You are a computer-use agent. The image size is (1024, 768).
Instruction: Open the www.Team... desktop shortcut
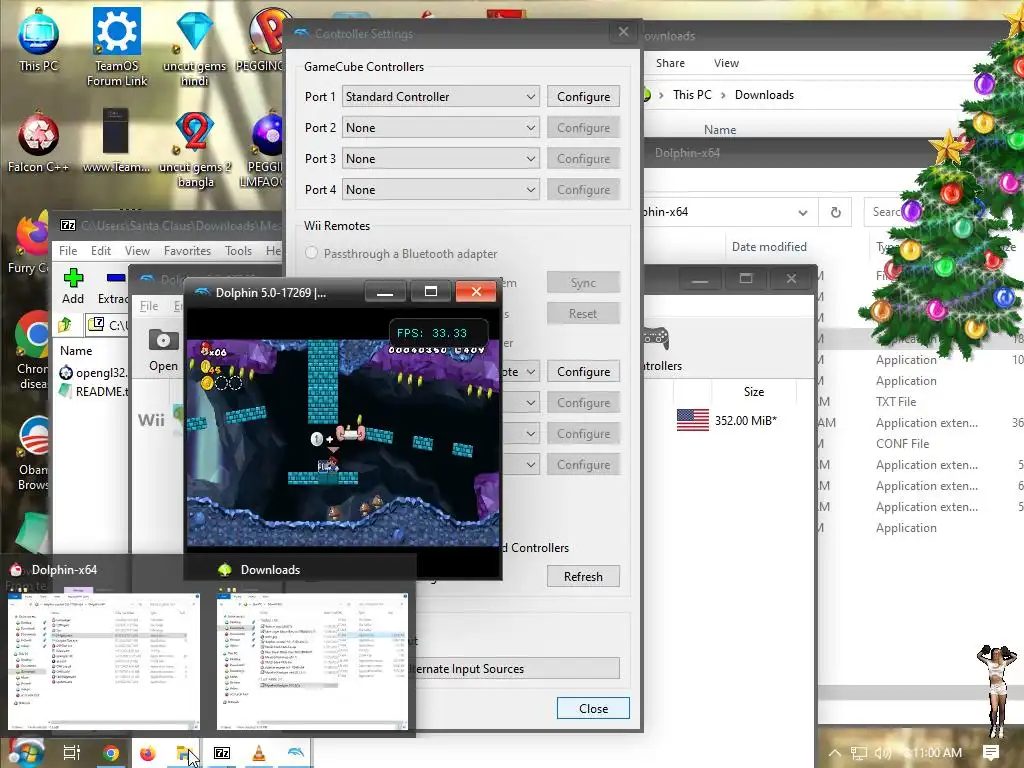point(116,142)
